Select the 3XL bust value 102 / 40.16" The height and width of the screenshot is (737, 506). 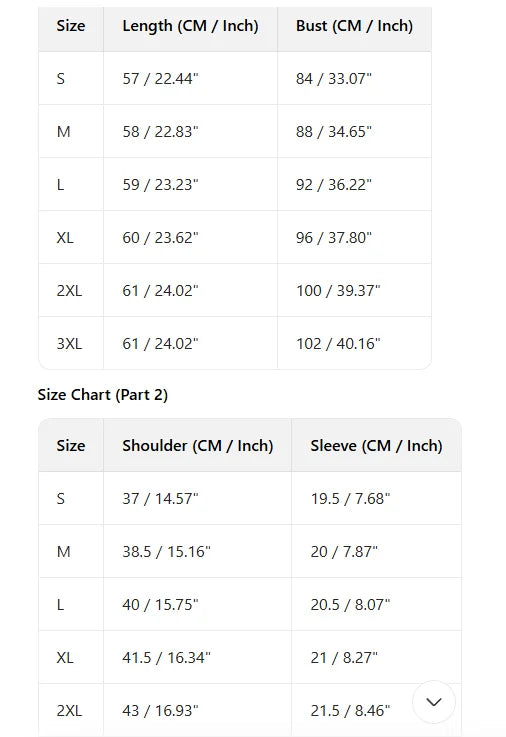pyautogui.click(x=338, y=344)
